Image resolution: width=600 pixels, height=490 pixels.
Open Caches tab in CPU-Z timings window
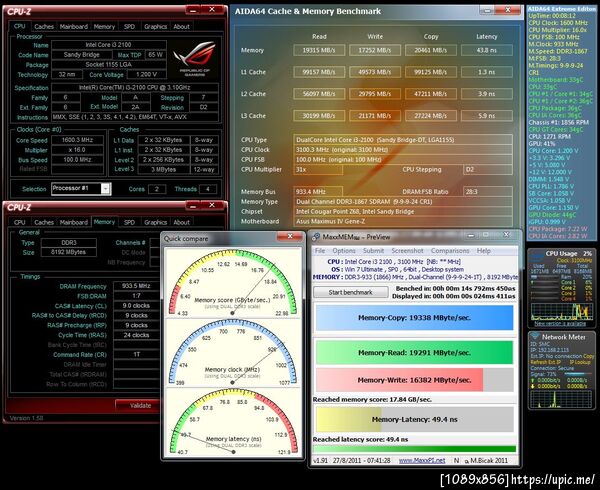tap(44, 223)
